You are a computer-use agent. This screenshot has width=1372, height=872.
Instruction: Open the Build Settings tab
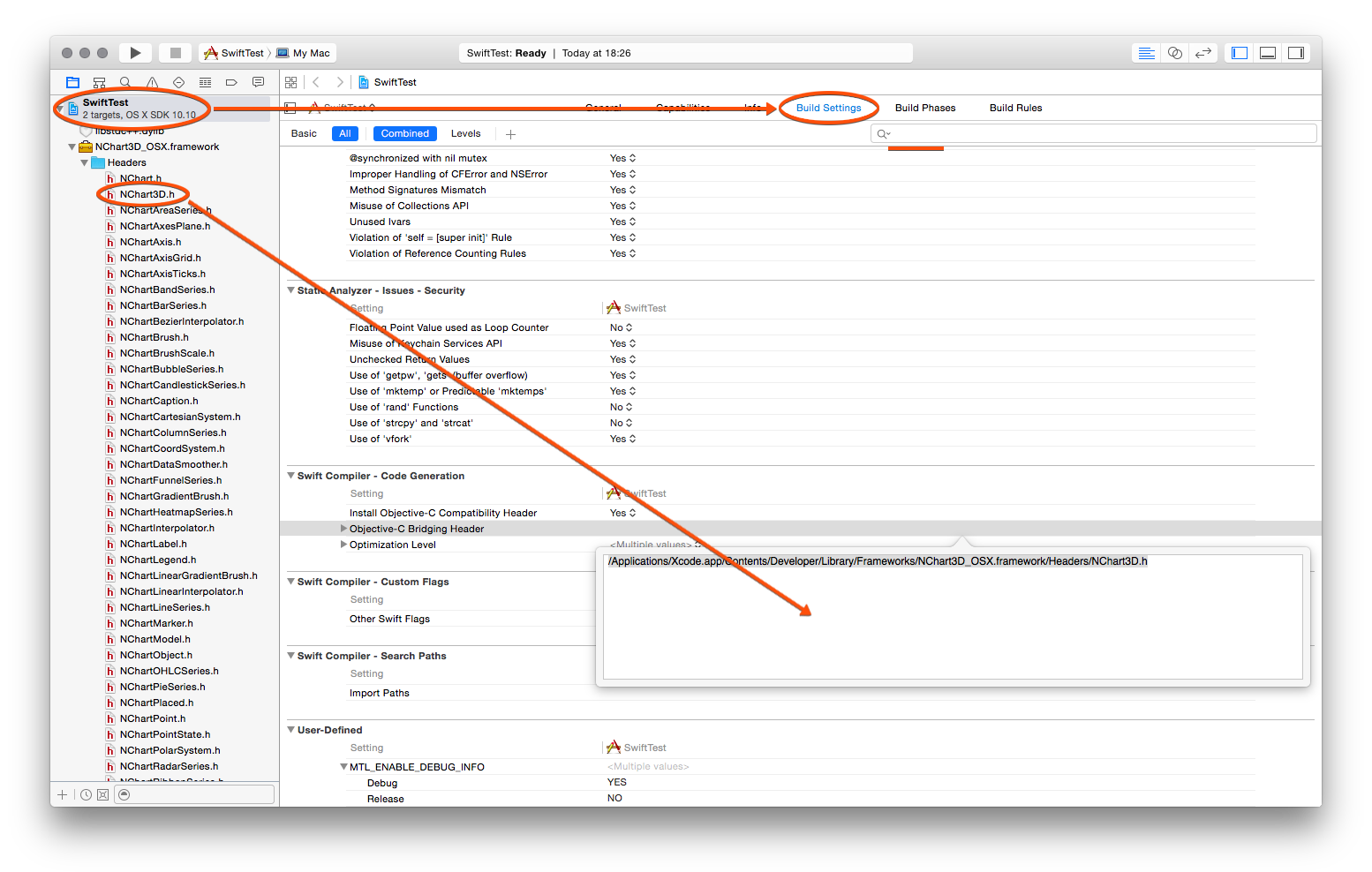coord(828,108)
